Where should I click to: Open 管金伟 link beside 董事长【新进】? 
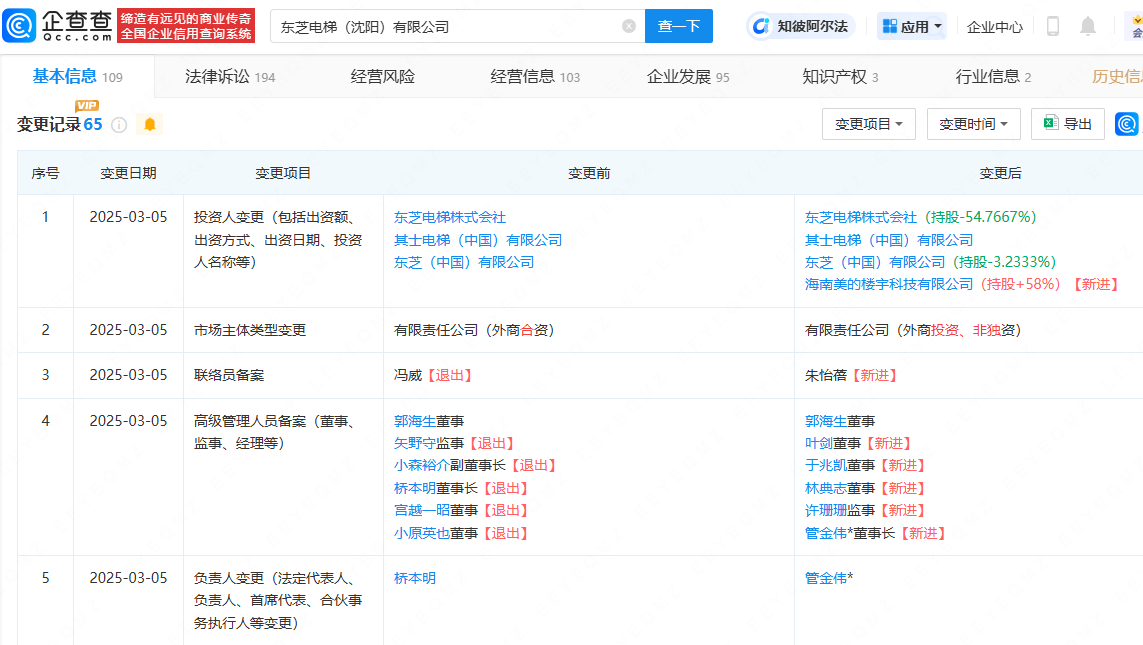pyautogui.click(x=826, y=533)
